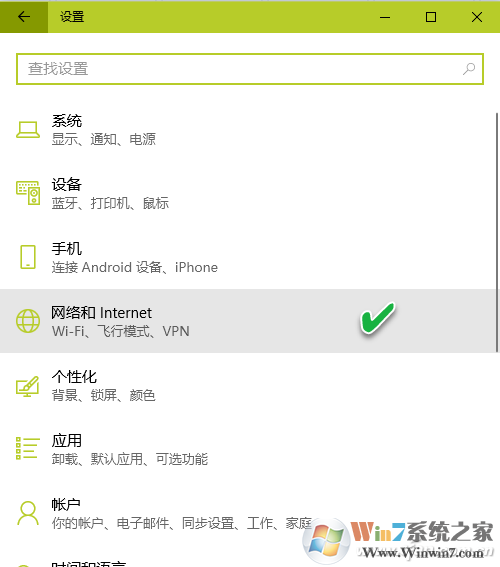Click the vertical scrollbar on the right

tap(497, 232)
